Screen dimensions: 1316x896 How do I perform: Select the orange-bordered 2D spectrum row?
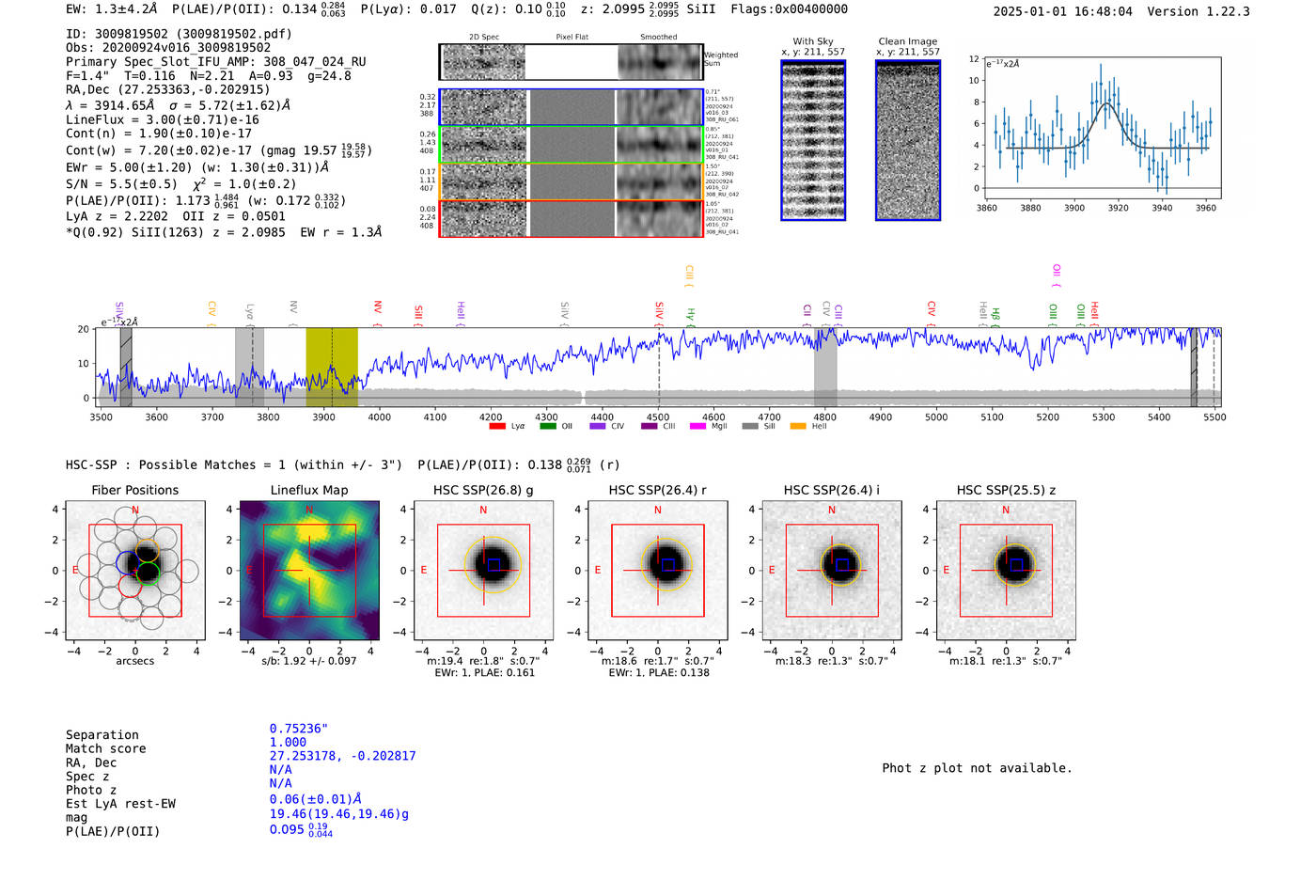pos(572,181)
